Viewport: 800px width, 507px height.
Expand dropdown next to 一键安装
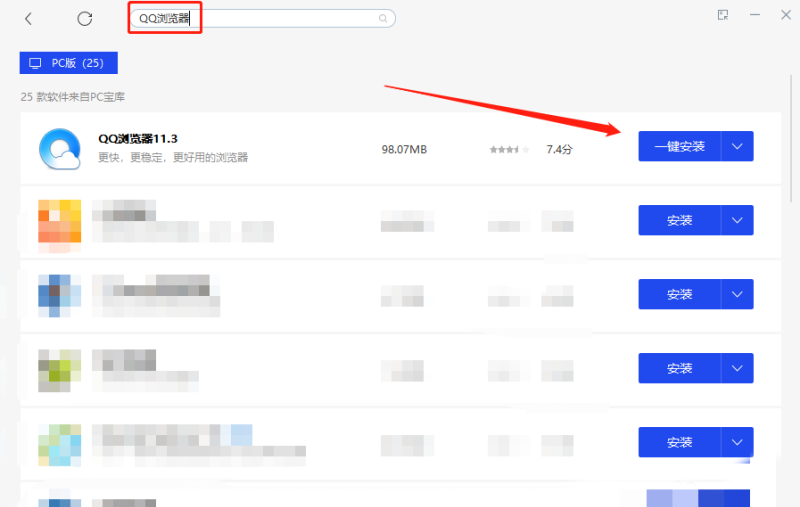coord(737,146)
